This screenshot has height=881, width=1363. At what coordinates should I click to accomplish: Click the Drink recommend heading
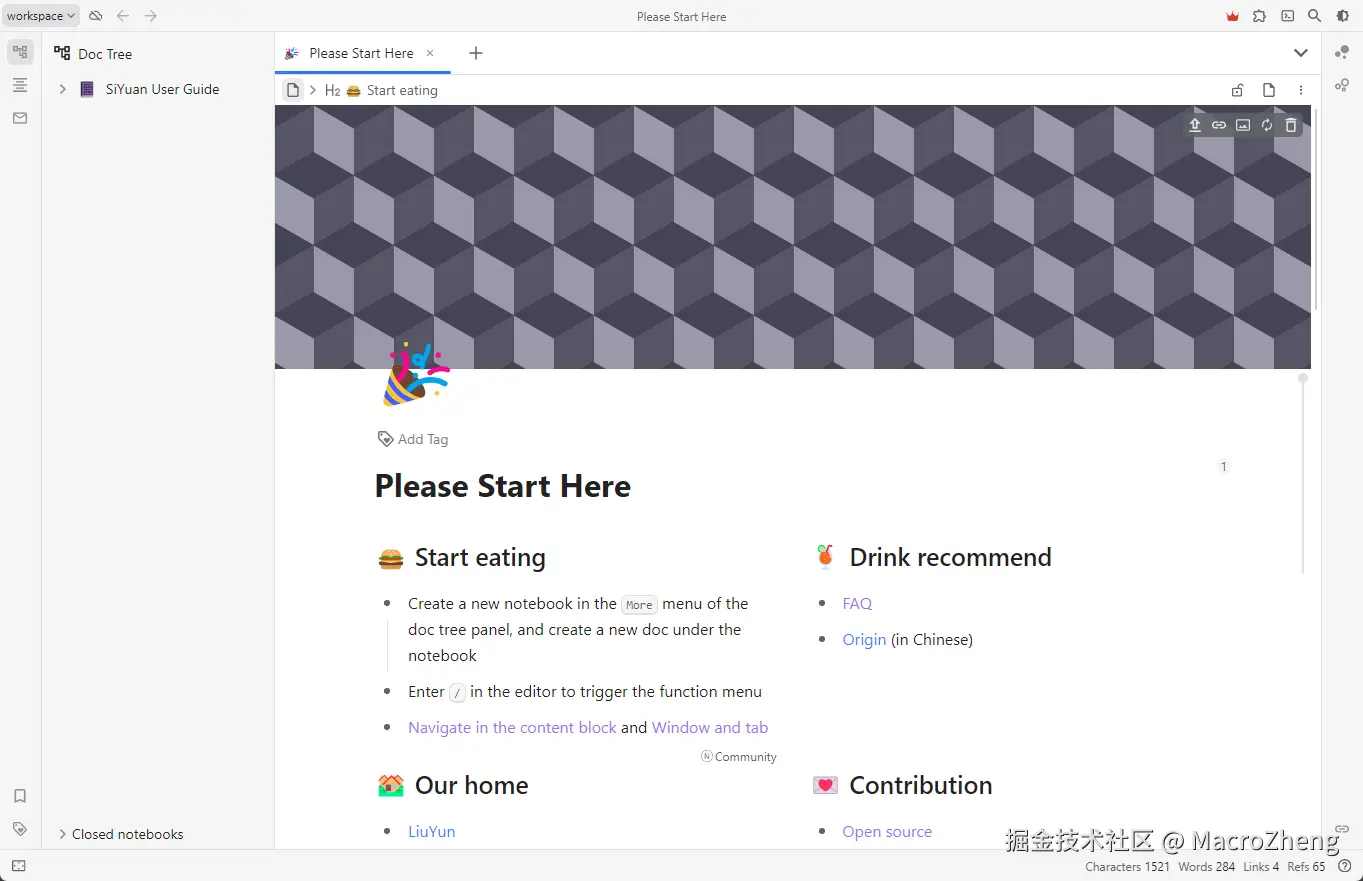click(950, 557)
